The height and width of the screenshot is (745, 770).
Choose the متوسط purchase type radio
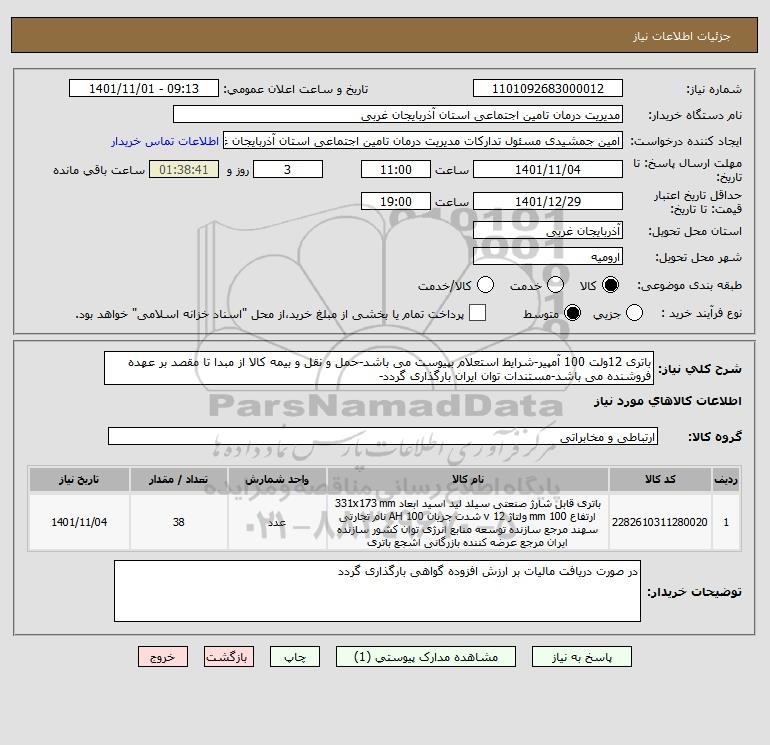pos(572,313)
